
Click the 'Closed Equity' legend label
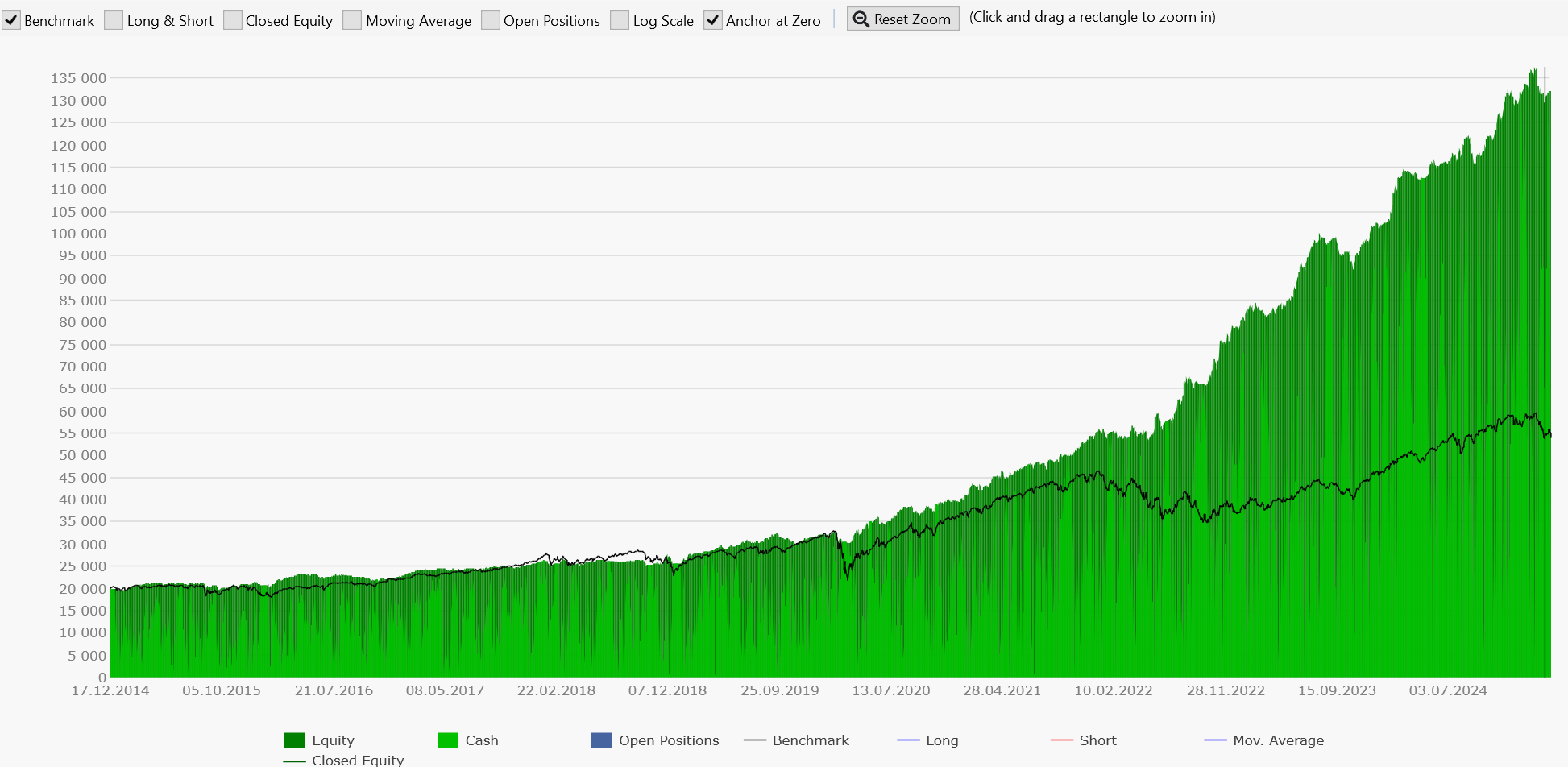click(358, 760)
